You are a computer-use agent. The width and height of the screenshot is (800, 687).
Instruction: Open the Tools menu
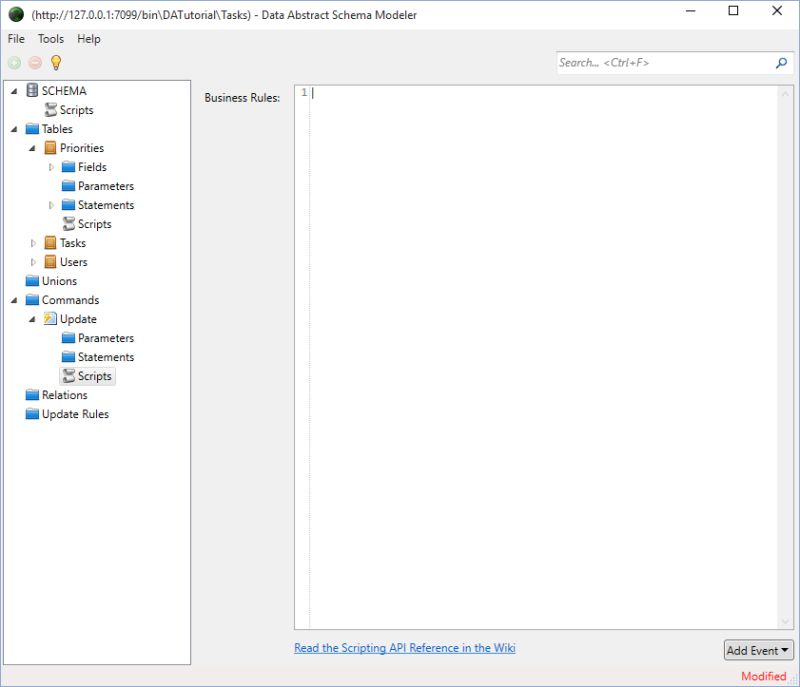coord(51,39)
